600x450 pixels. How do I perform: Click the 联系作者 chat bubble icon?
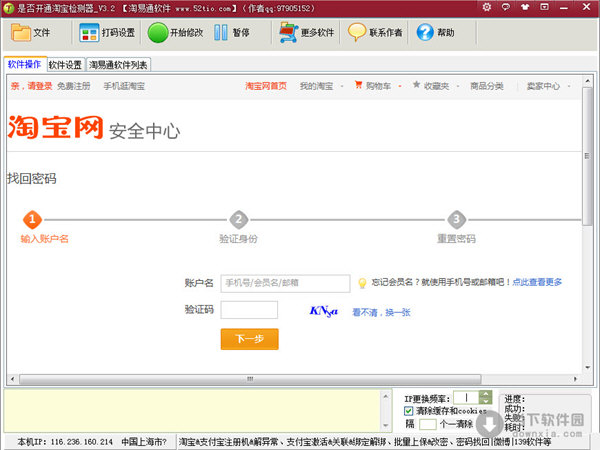[x=357, y=32]
